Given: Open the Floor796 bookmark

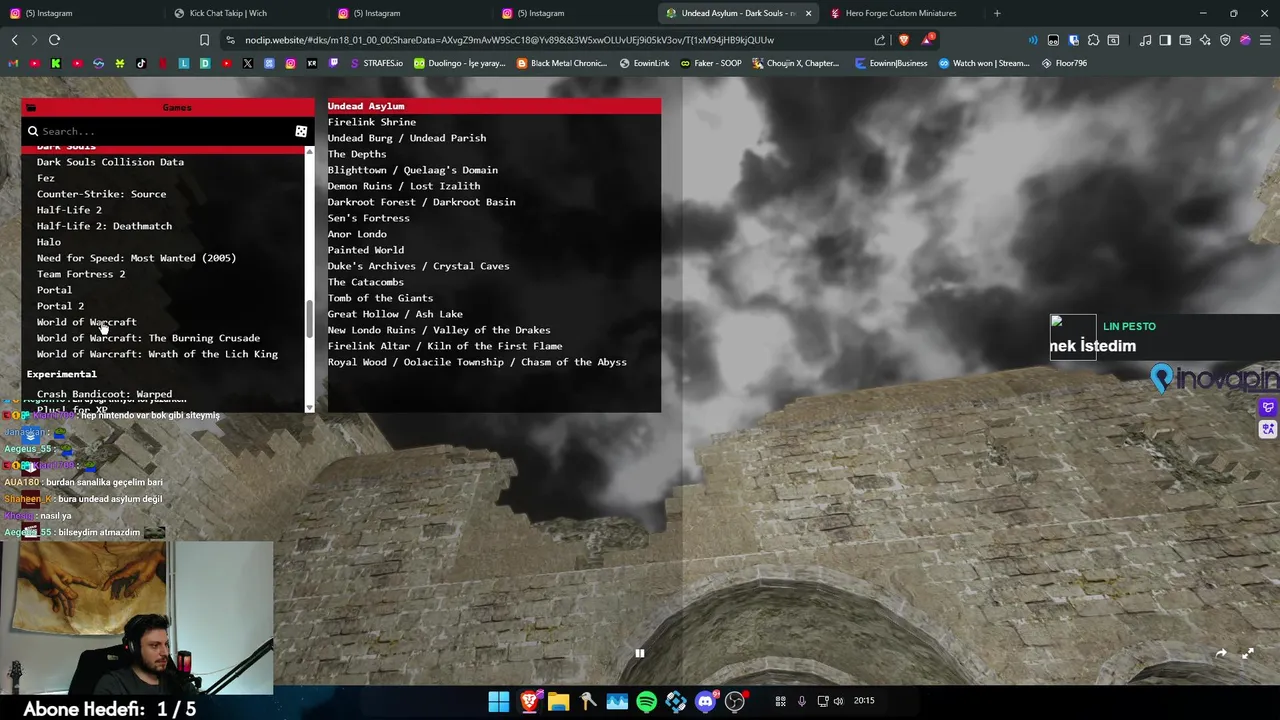Looking at the screenshot, I should click(1064, 63).
